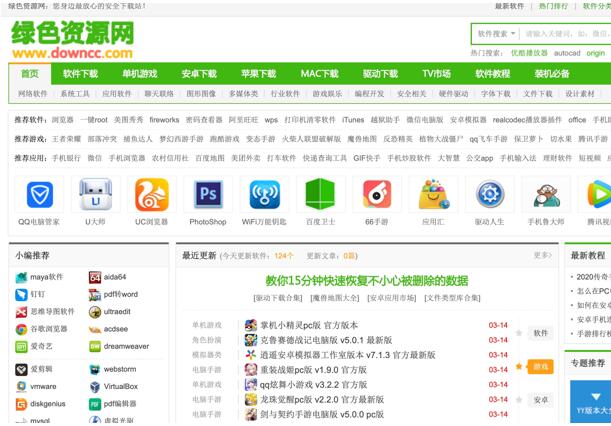
Task: Click the 绿色资源网 site logo
Action: (x=72, y=40)
